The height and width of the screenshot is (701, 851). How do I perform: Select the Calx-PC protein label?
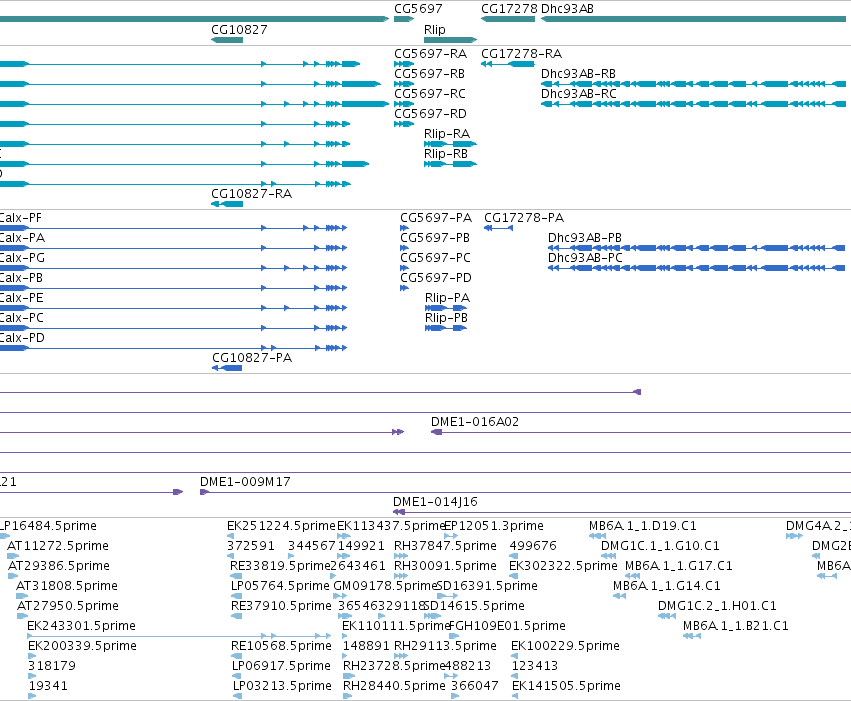(22, 317)
